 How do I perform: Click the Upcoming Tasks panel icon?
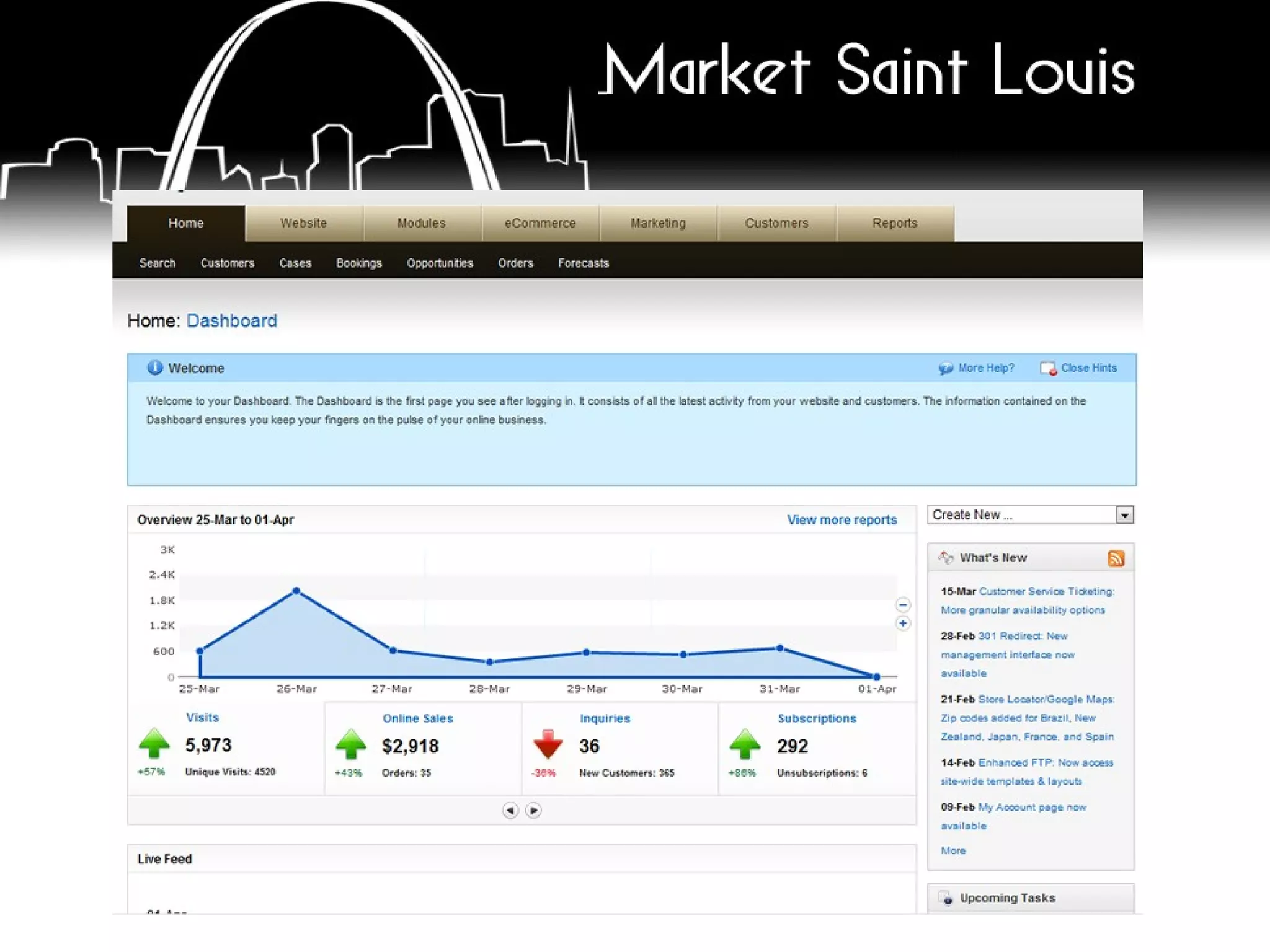tap(946, 898)
